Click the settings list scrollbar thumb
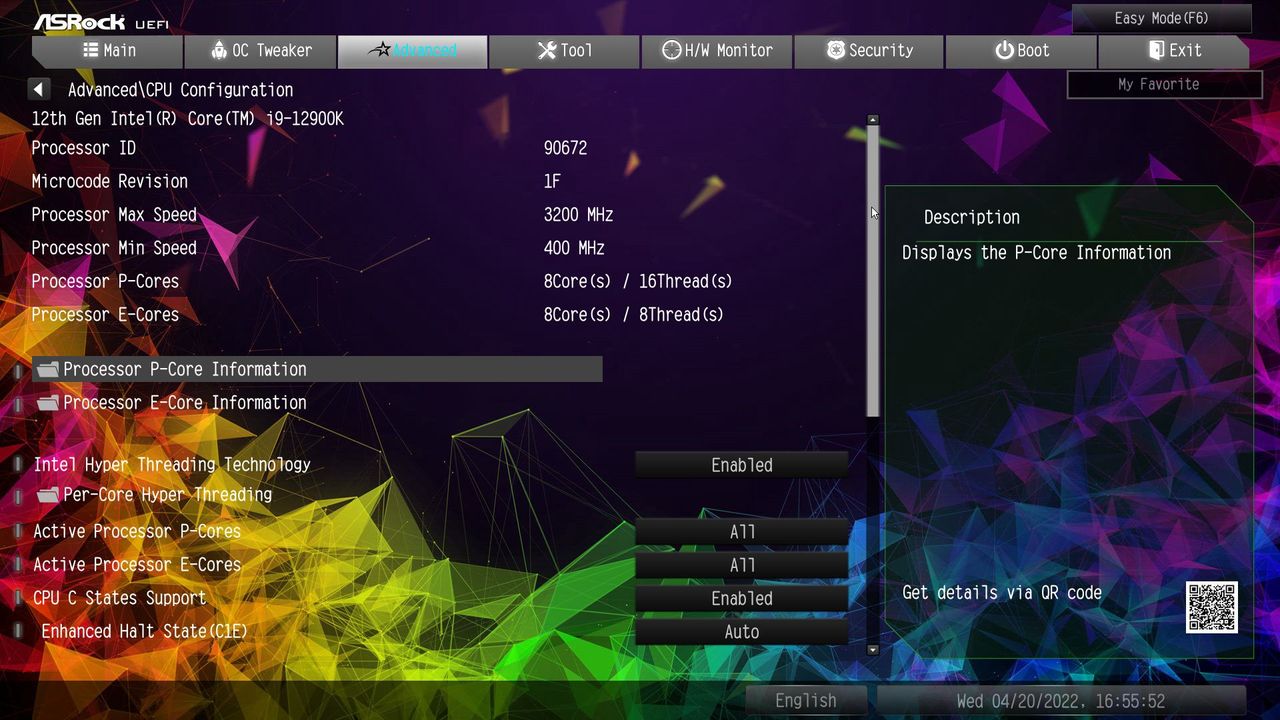The height and width of the screenshot is (720, 1280). pos(873,271)
